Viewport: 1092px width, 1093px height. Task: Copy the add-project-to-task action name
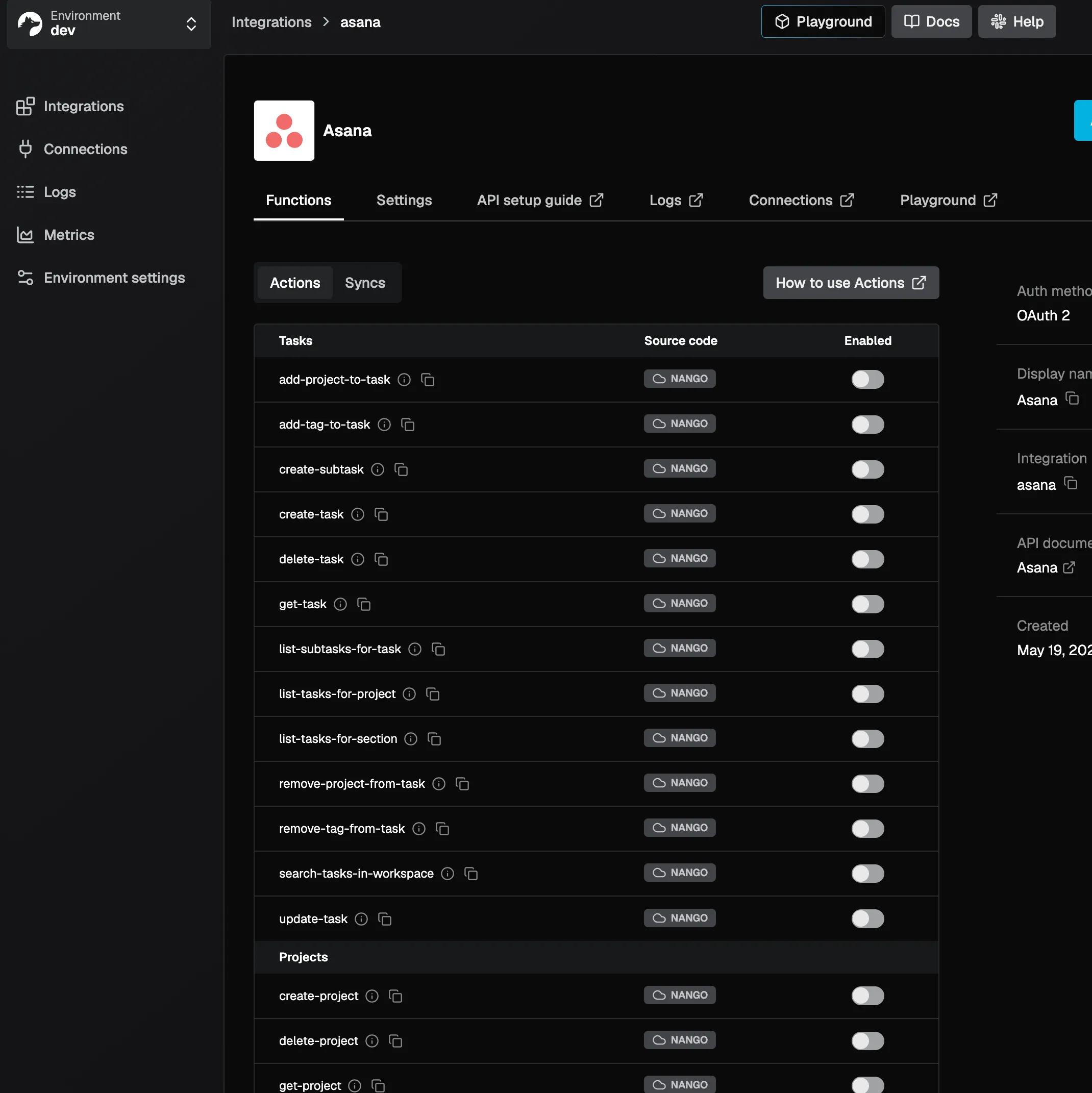coord(428,380)
